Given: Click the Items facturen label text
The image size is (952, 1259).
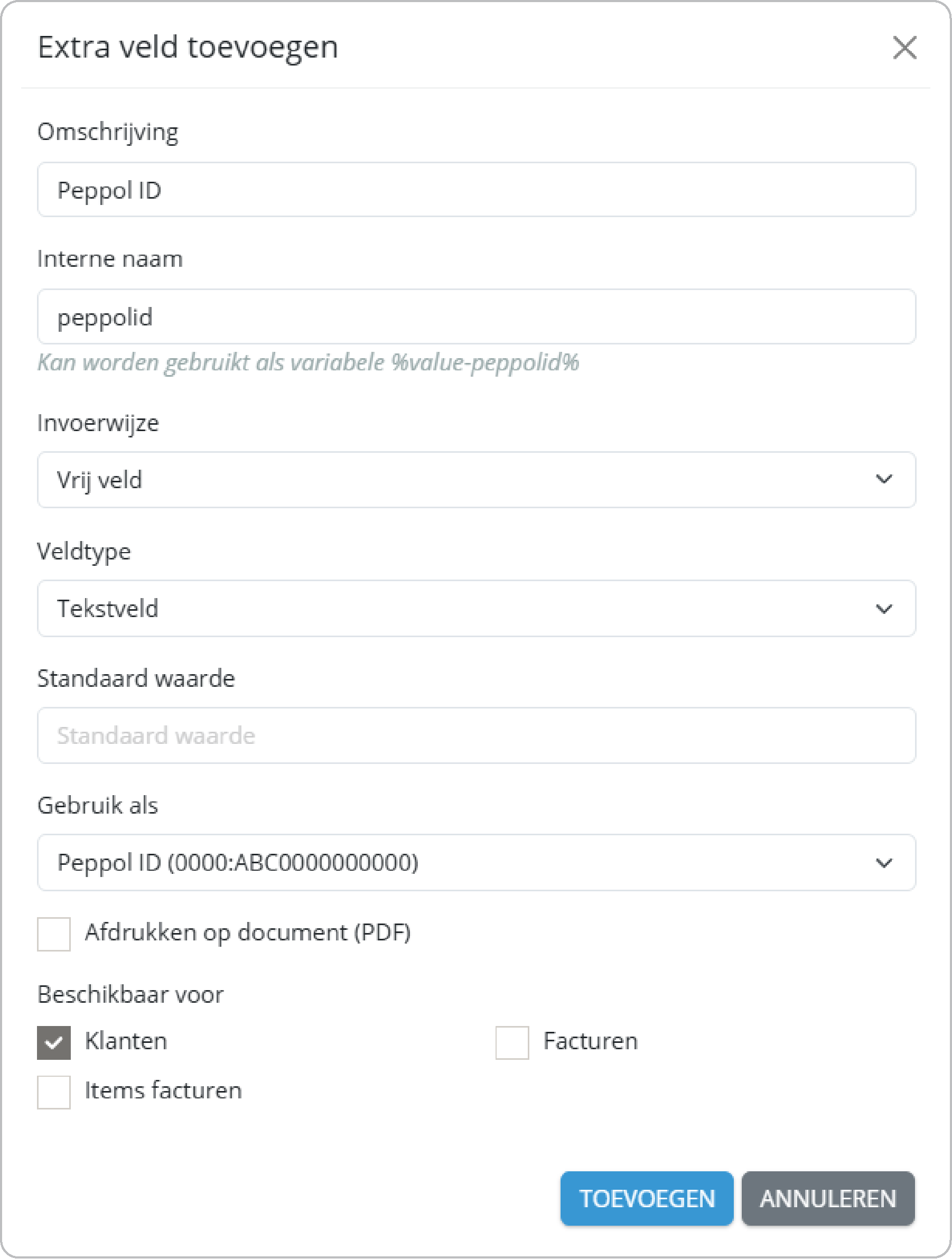Looking at the screenshot, I should 163,1090.
